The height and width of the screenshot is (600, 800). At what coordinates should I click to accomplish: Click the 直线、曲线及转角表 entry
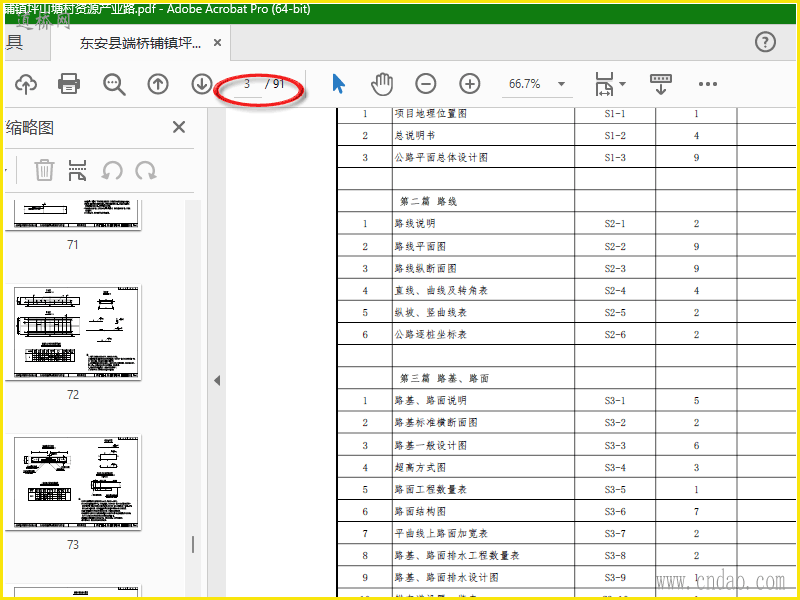coord(441,290)
